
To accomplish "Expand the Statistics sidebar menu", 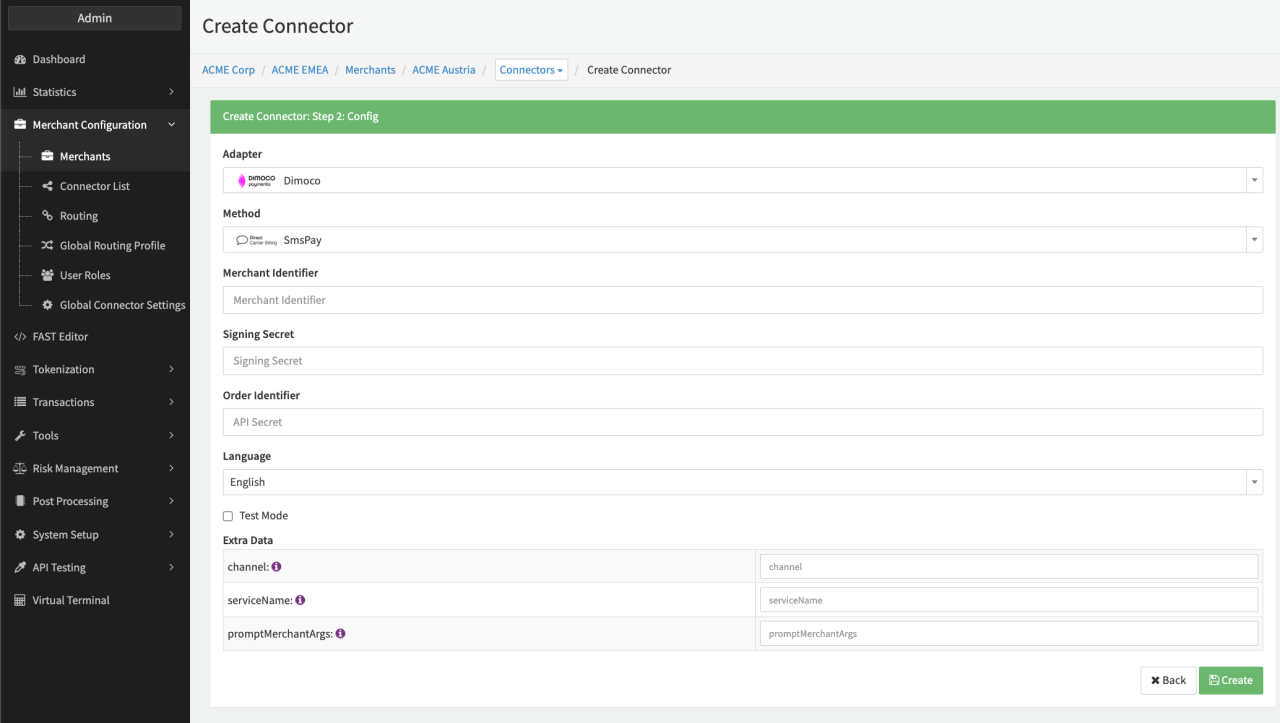I will point(94,92).
